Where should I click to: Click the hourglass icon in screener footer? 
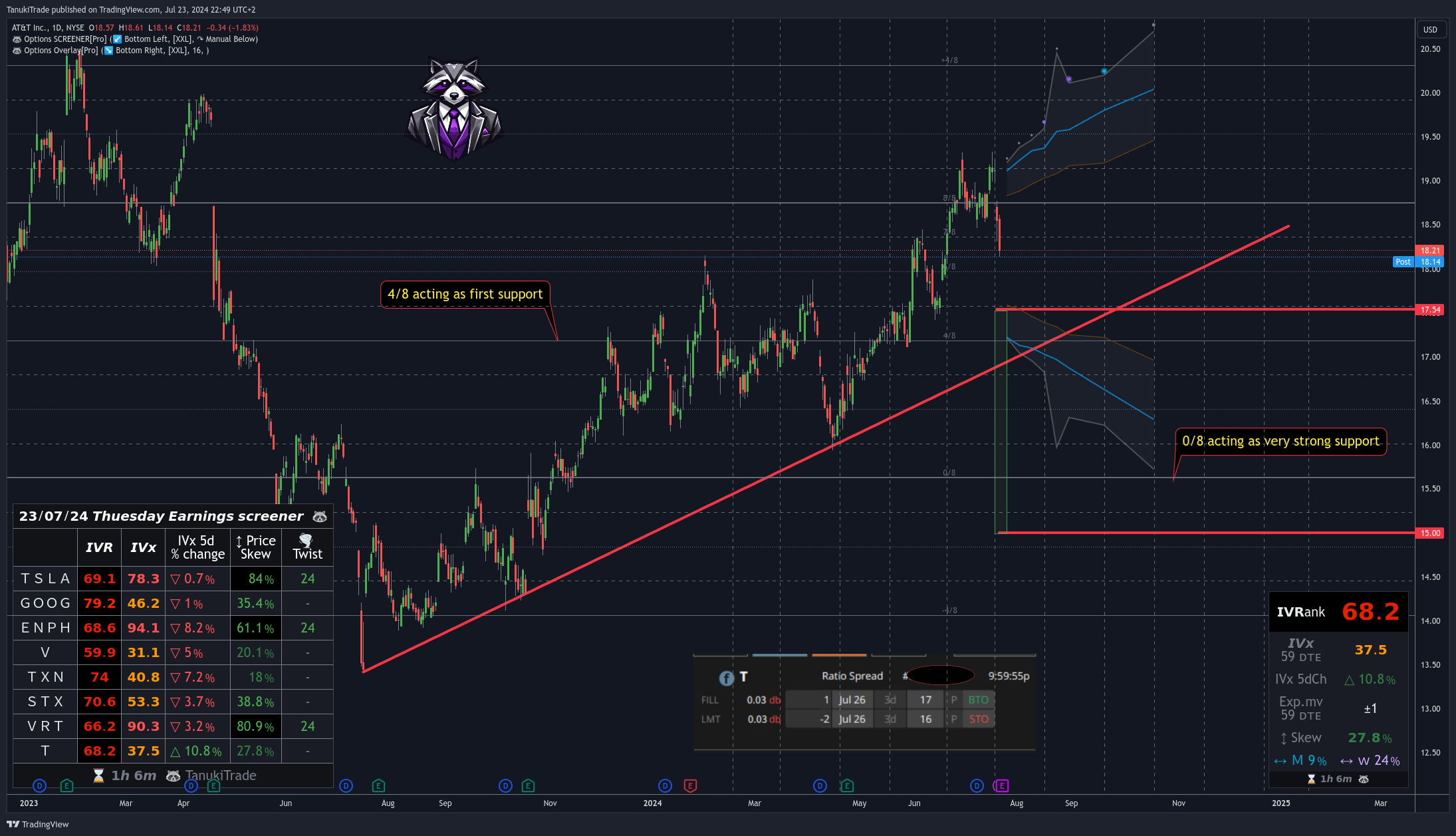pos(98,775)
